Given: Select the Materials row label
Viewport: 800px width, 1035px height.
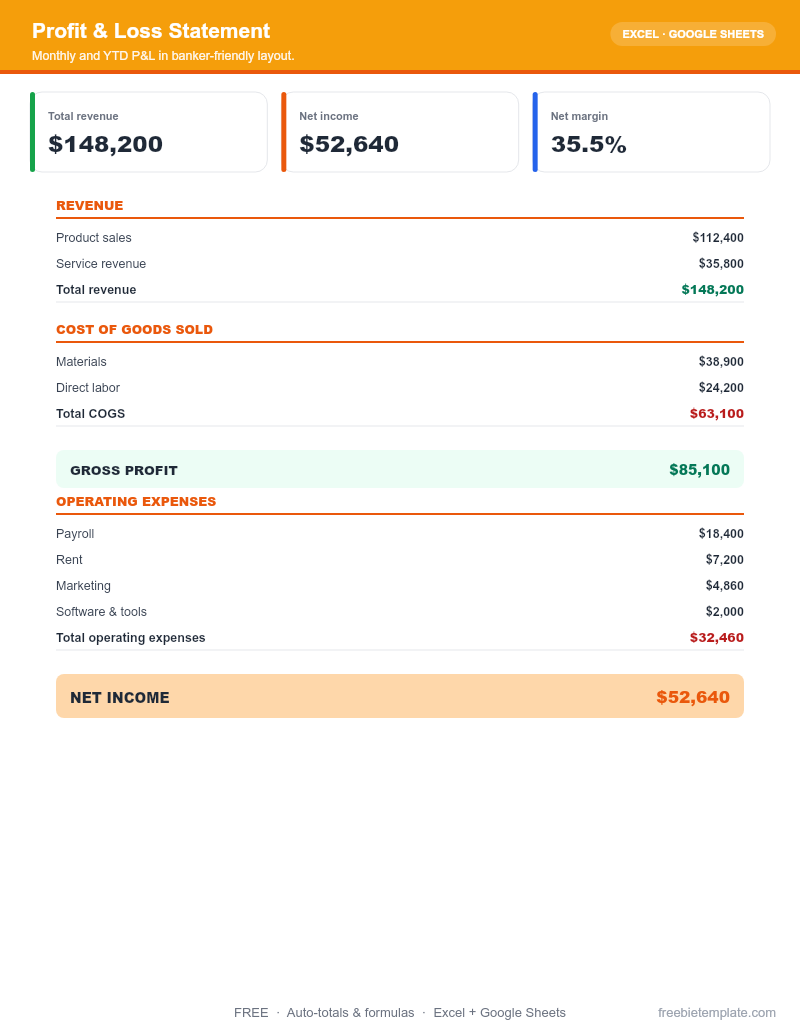Looking at the screenshot, I should pos(81,362).
